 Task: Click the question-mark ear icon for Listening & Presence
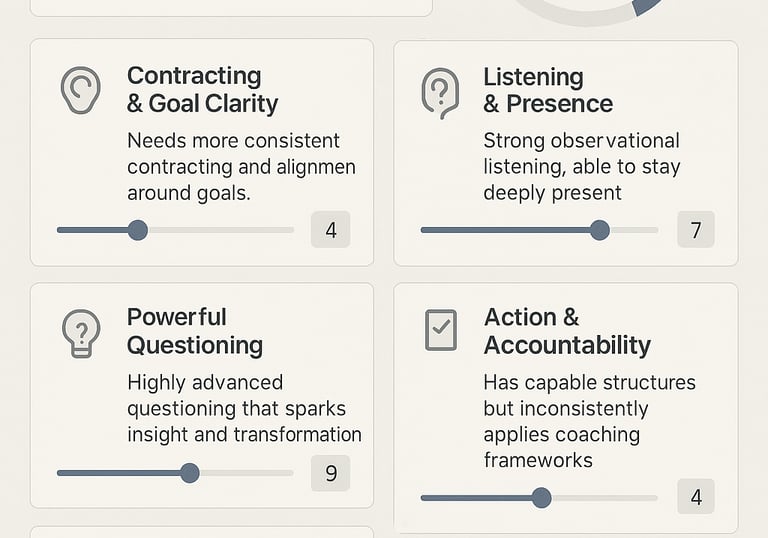440,94
